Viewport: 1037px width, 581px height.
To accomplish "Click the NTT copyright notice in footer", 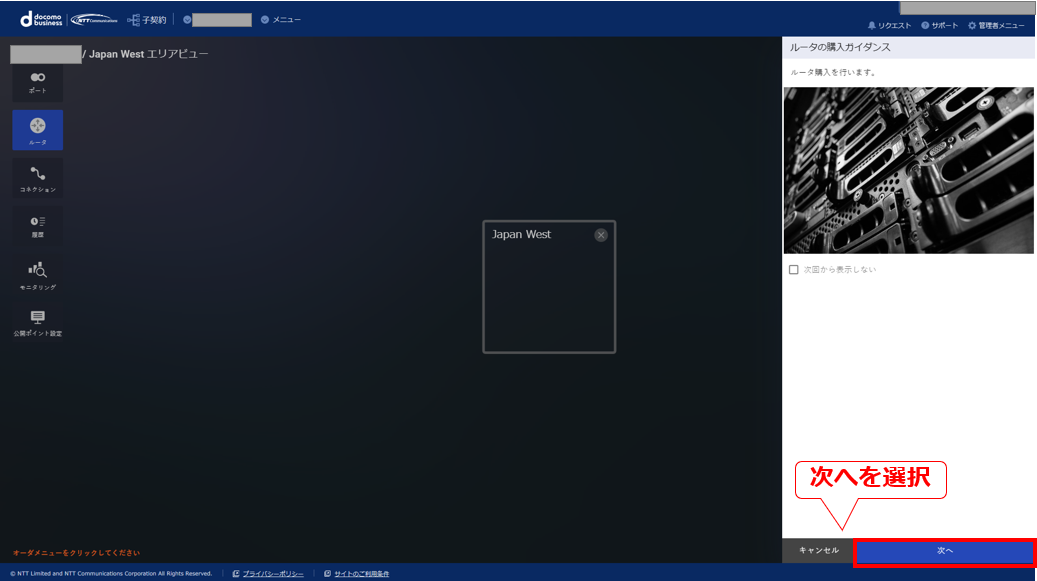I will (x=111, y=574).
